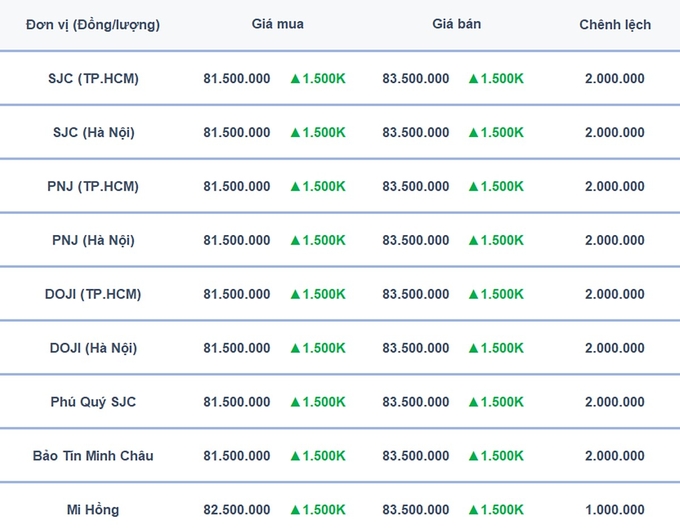Select Phú Quý SJC sell change 1.500K
This screenshot has height=530, width=680.
496,402
